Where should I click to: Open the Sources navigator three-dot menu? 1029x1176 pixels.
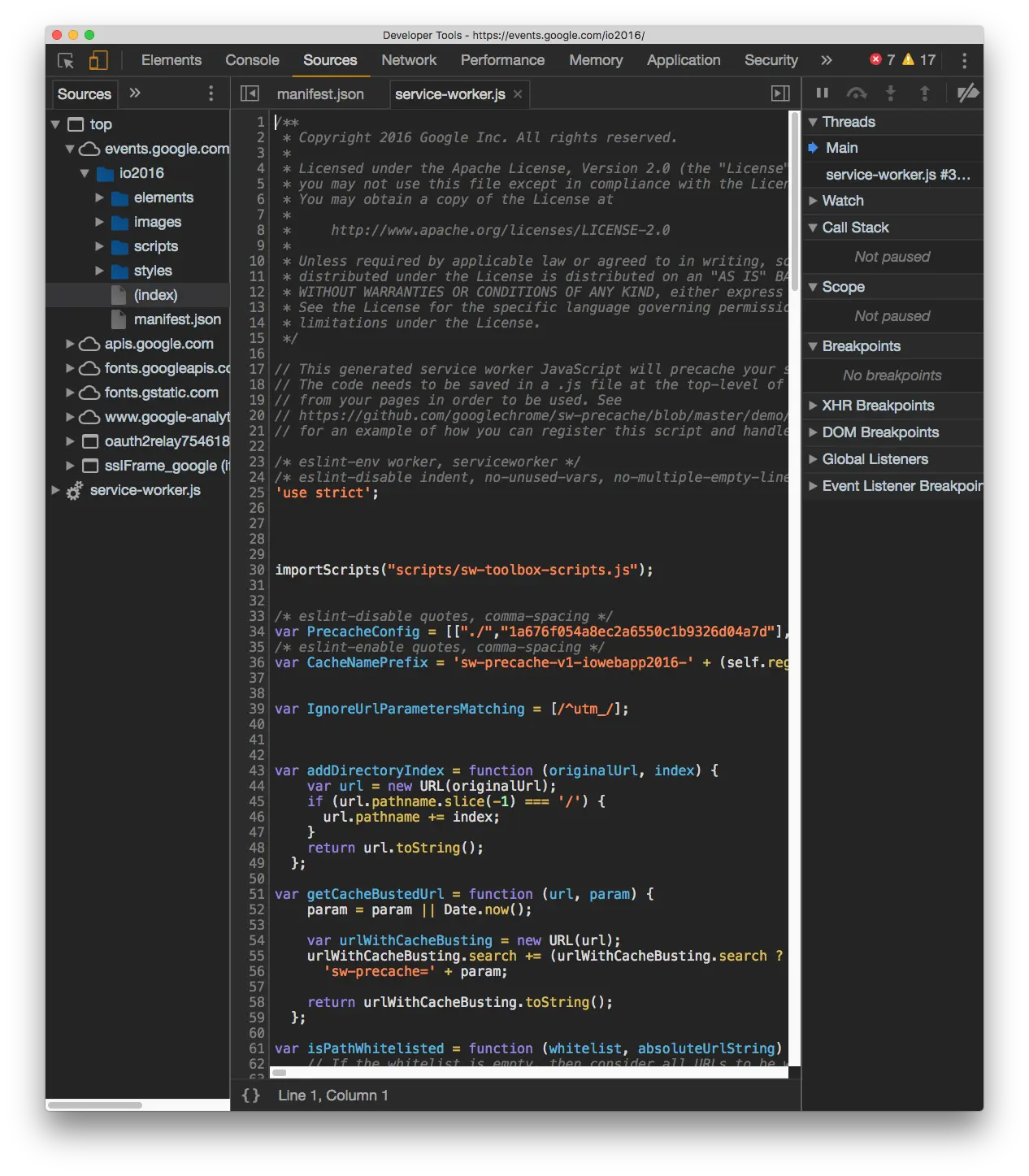tap(211, 93)
